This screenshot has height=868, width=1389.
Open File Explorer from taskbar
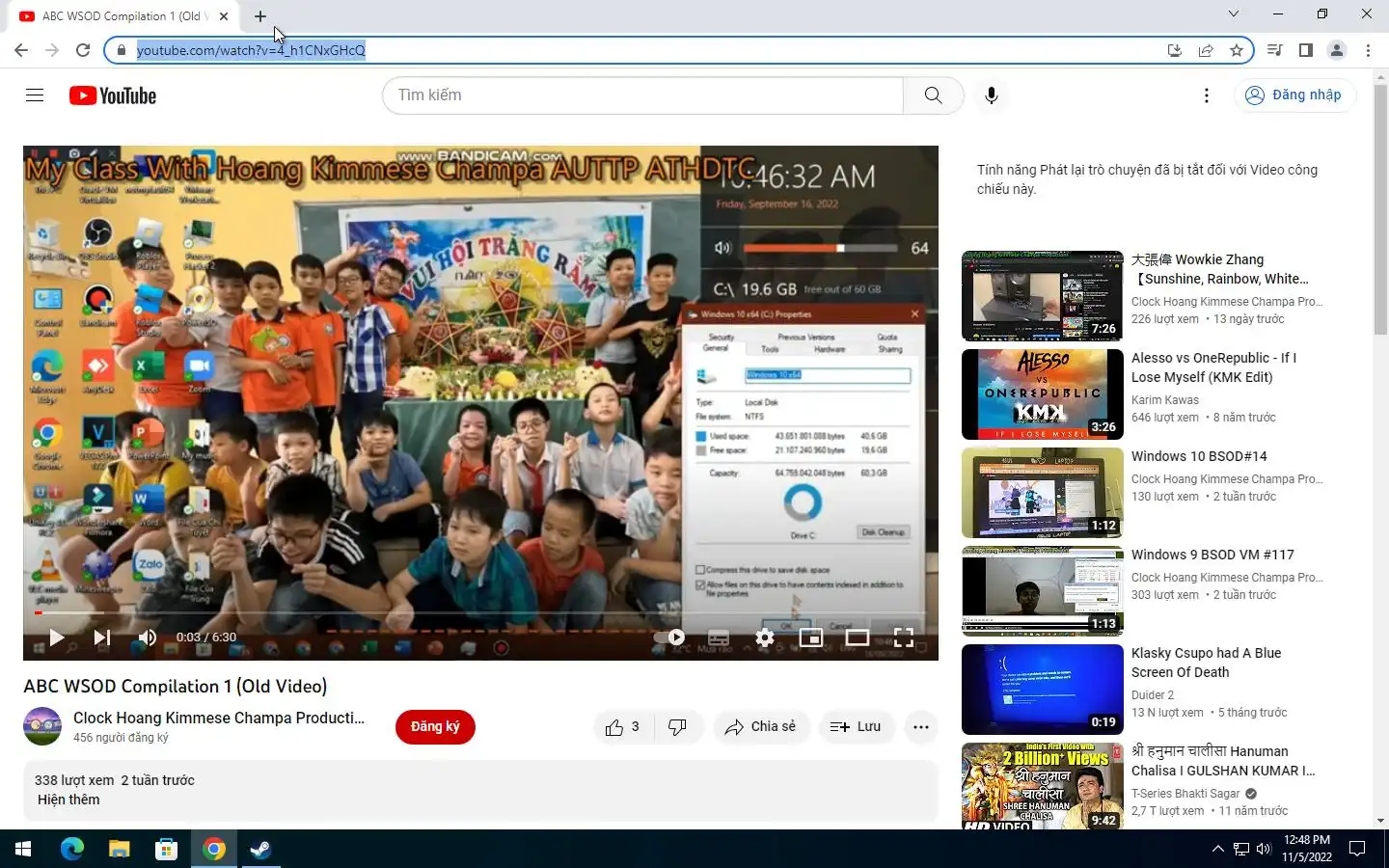(120, 849)
